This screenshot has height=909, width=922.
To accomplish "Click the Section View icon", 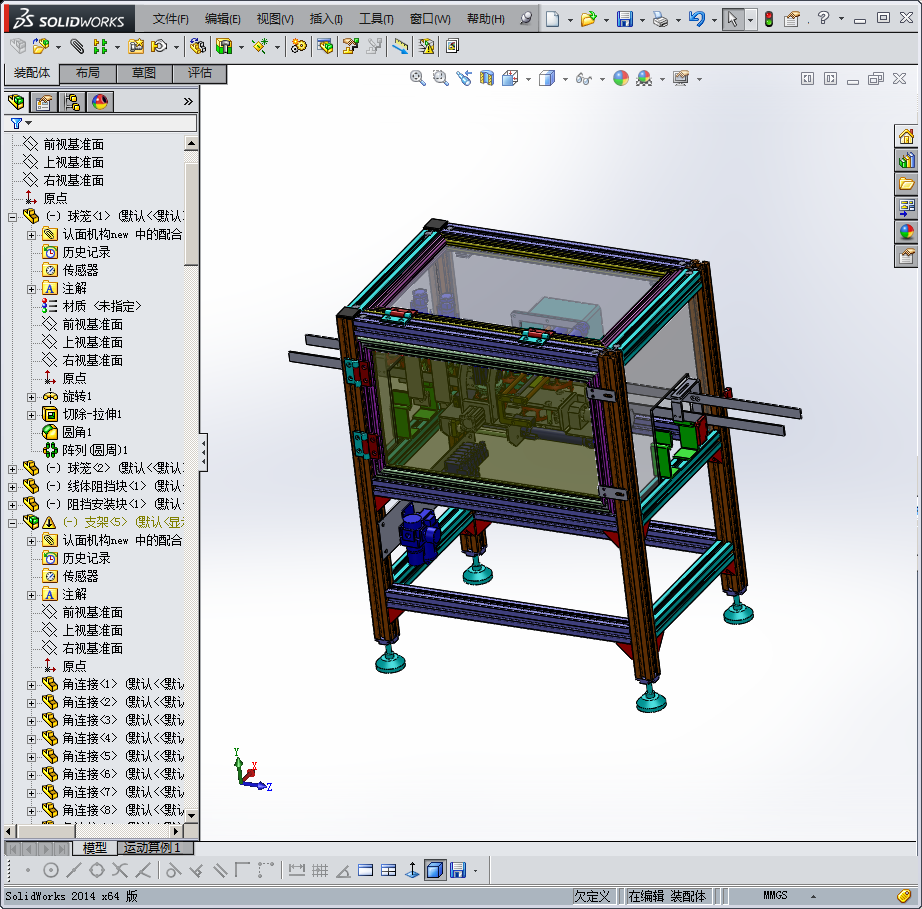I will (487, 78).
